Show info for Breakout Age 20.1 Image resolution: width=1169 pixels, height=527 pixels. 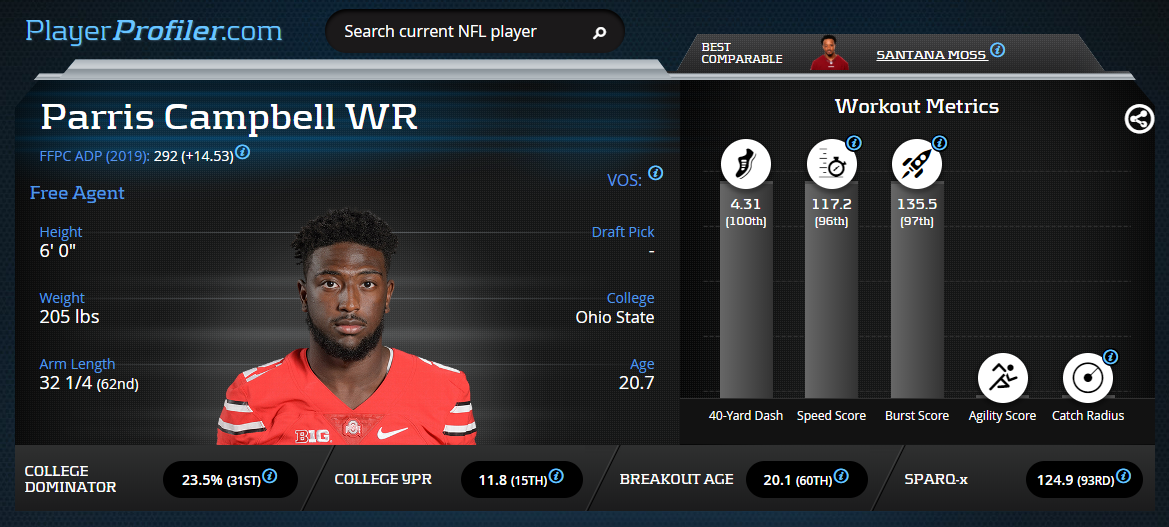coord(840,476)
